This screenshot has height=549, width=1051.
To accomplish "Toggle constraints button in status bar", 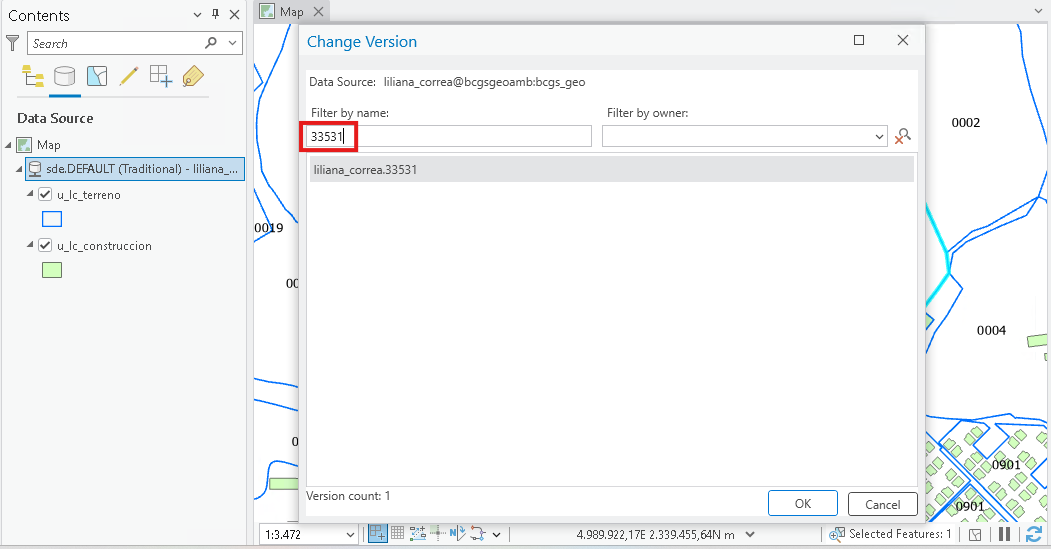I will tap(418, 534).
